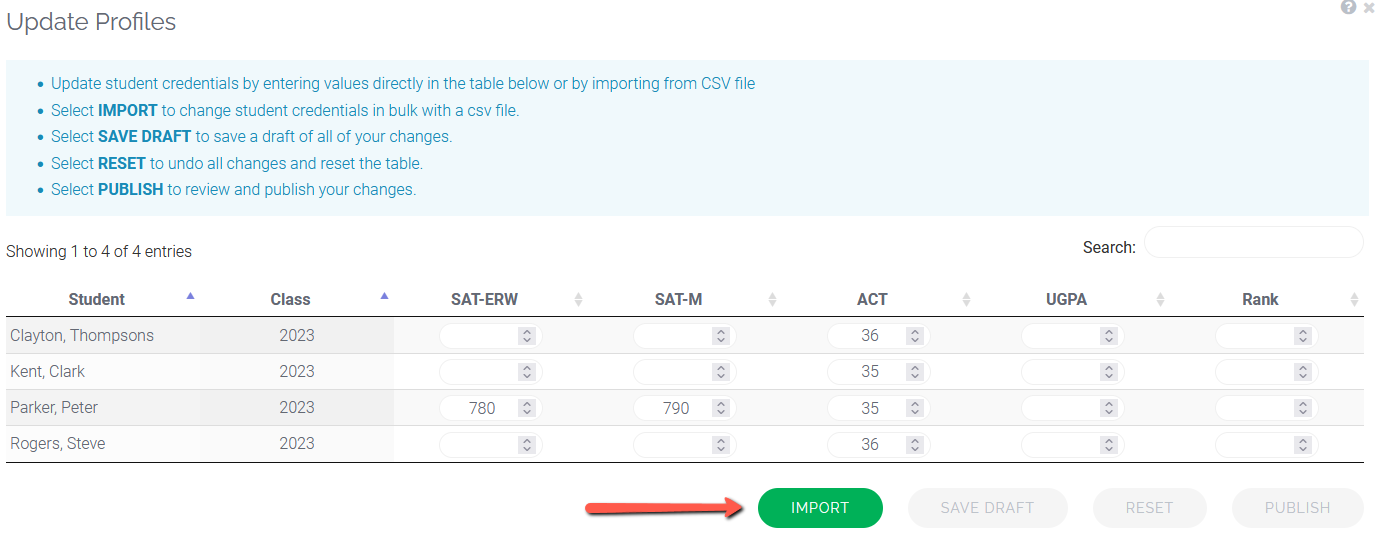
Task: Select Rank field for Rogers, Steve
Action: click(x=1266, y=444)
